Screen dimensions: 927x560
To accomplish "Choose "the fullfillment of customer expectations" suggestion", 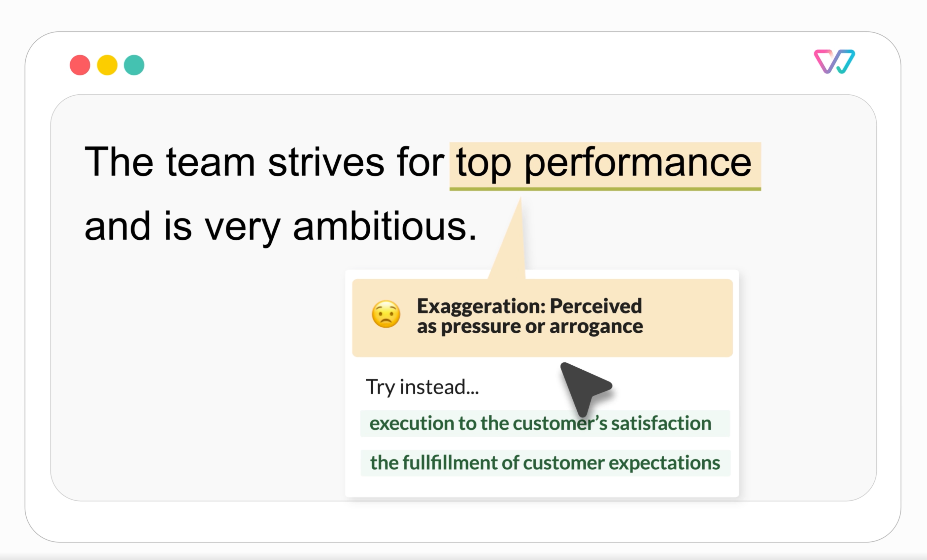I will tap(545, 463).
